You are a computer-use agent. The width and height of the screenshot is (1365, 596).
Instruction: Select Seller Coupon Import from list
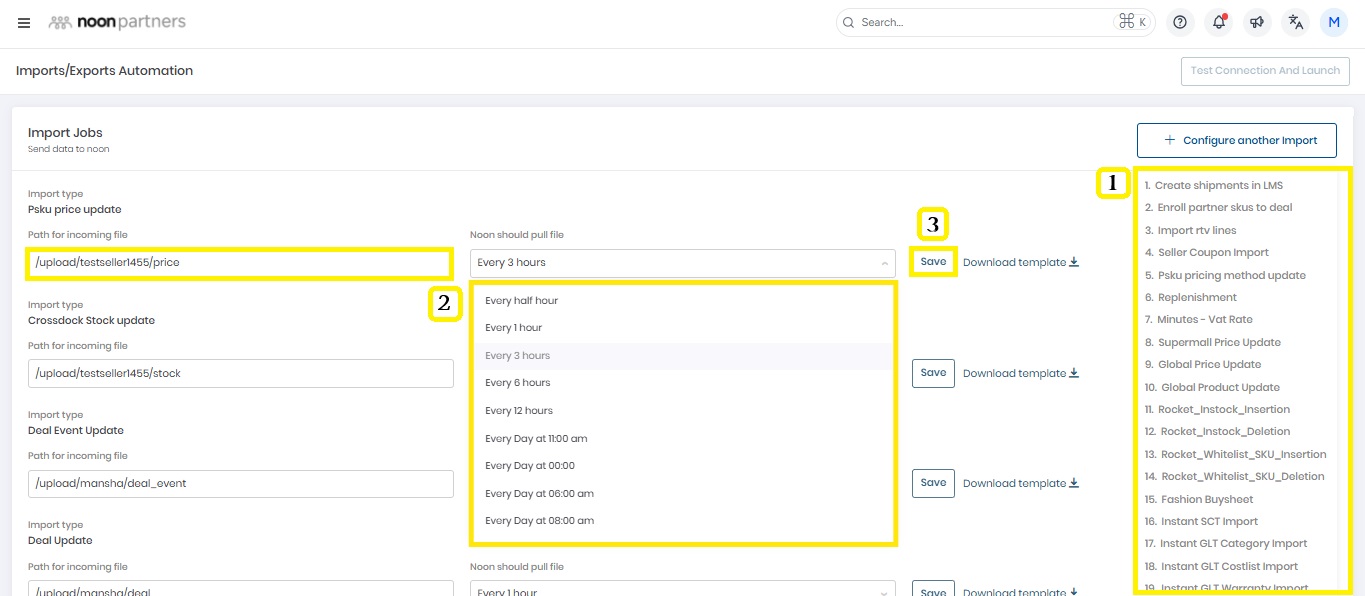(1212, 253)
